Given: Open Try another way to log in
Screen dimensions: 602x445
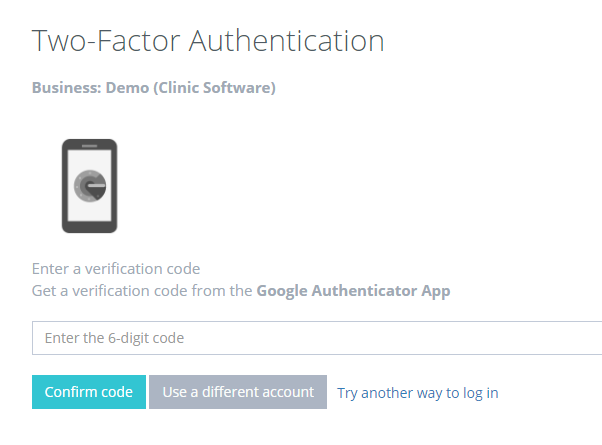Looking at the screenshot, I should (x=417, y=393).
